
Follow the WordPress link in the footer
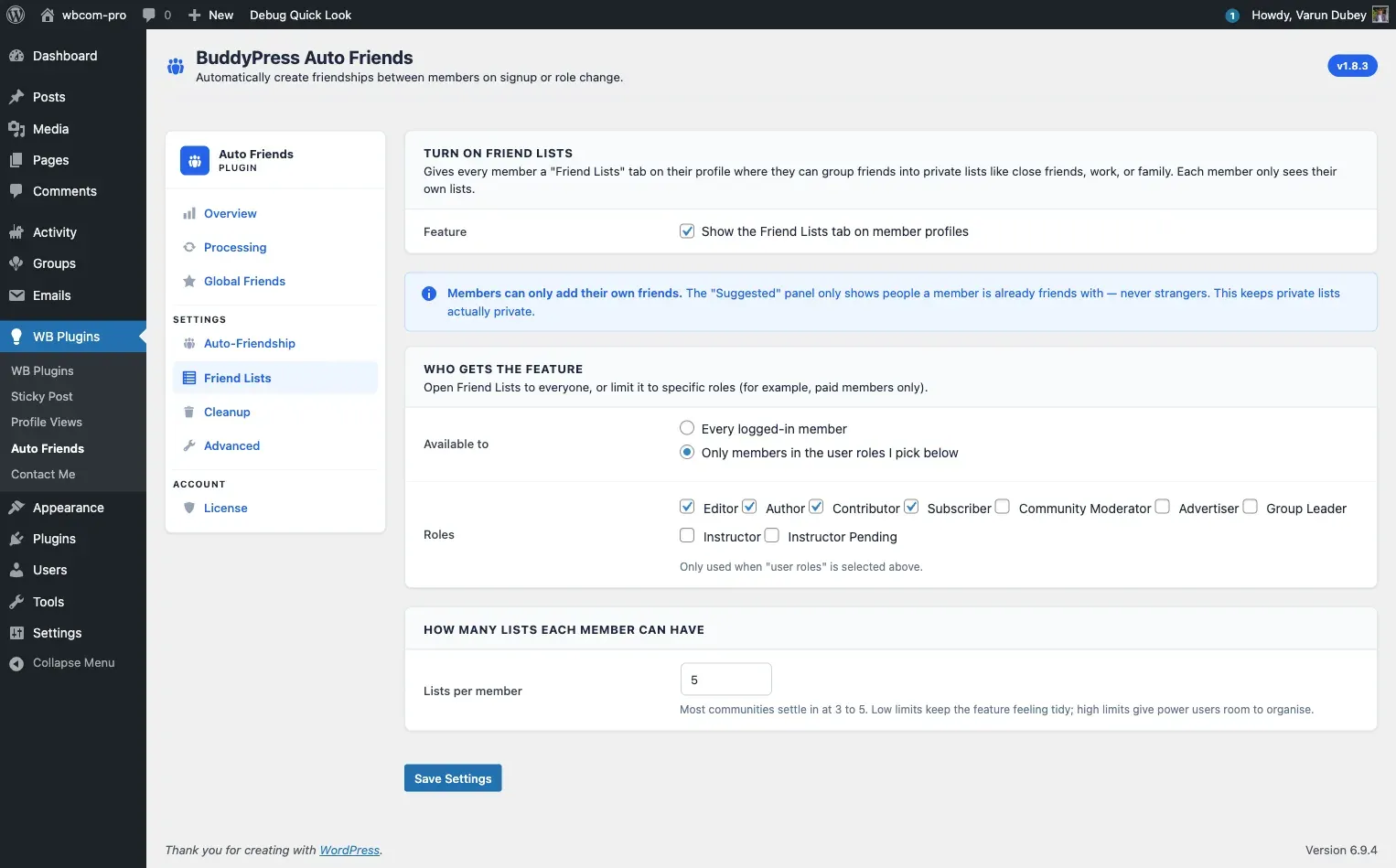(x=349, y=851)
